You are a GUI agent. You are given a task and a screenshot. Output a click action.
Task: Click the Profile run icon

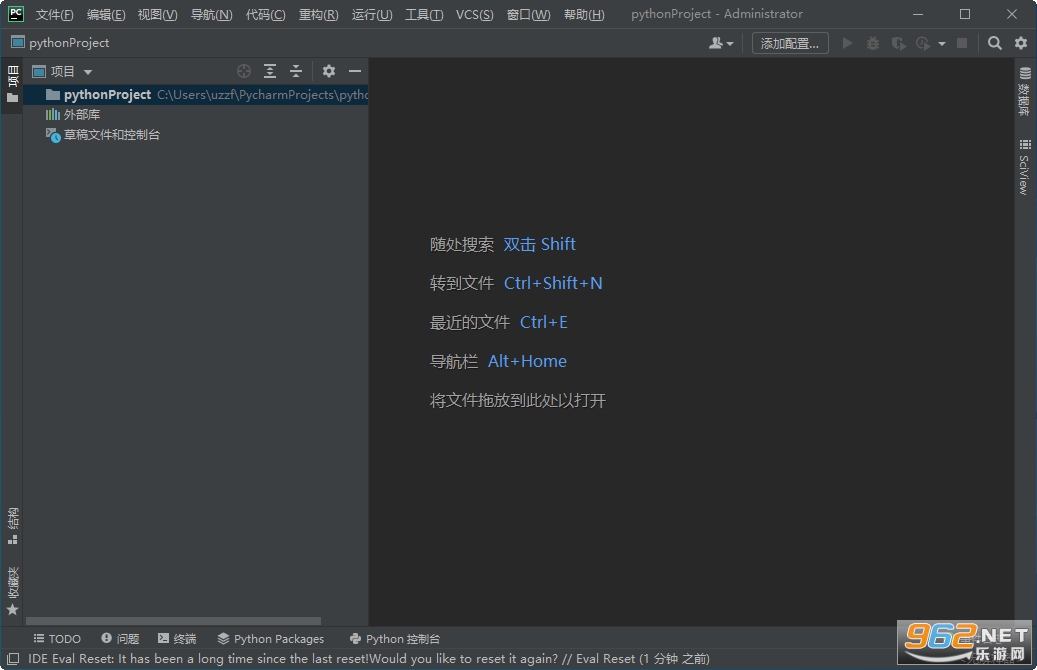[x=923, y=43]
